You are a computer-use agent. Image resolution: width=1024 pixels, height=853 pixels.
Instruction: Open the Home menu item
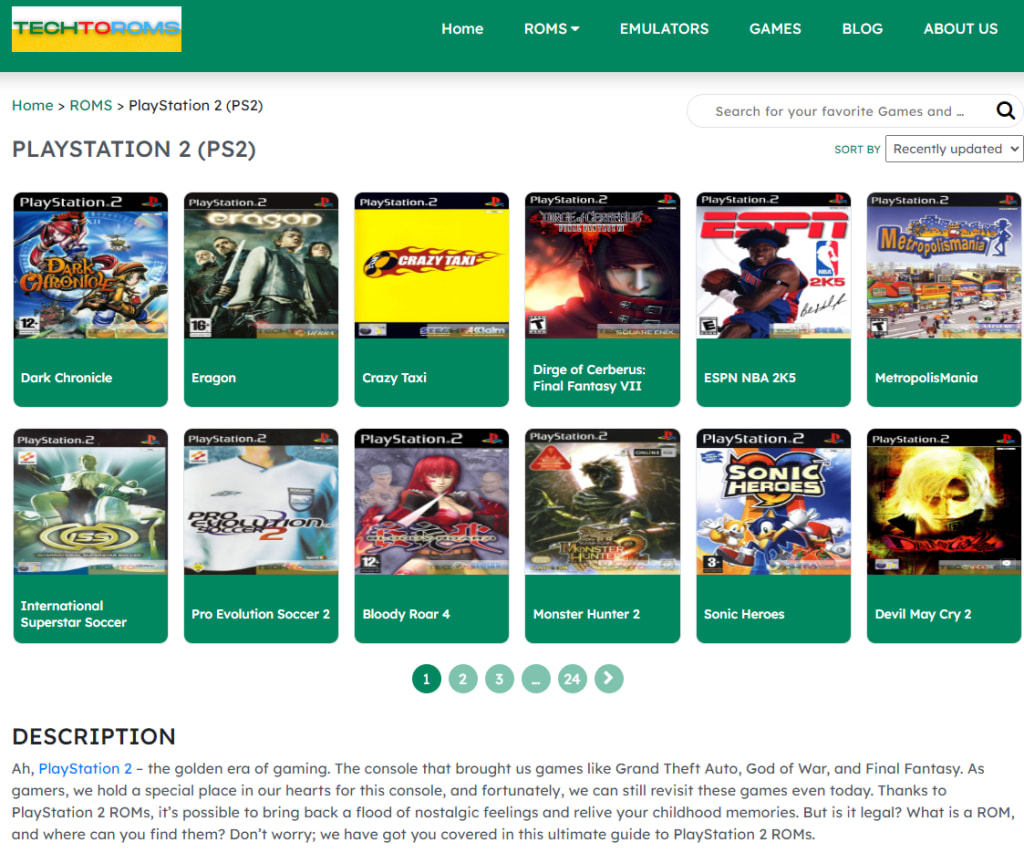point(462,29)
